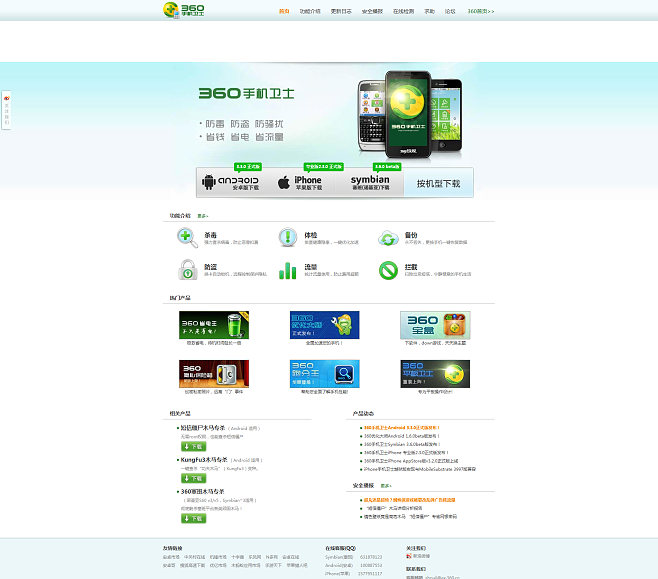Open the 安全播报 nav tab
Image resolution: width=658 pixels, height=579 pixels.
[x=372, y=11]
